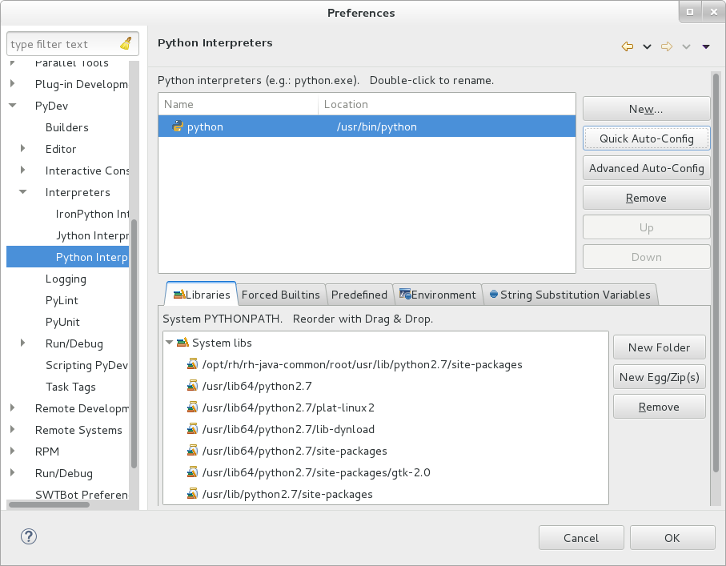Switch to the Forced Builtins tab
This screenshot has width=726, height=566.
[x=281, y=295]
